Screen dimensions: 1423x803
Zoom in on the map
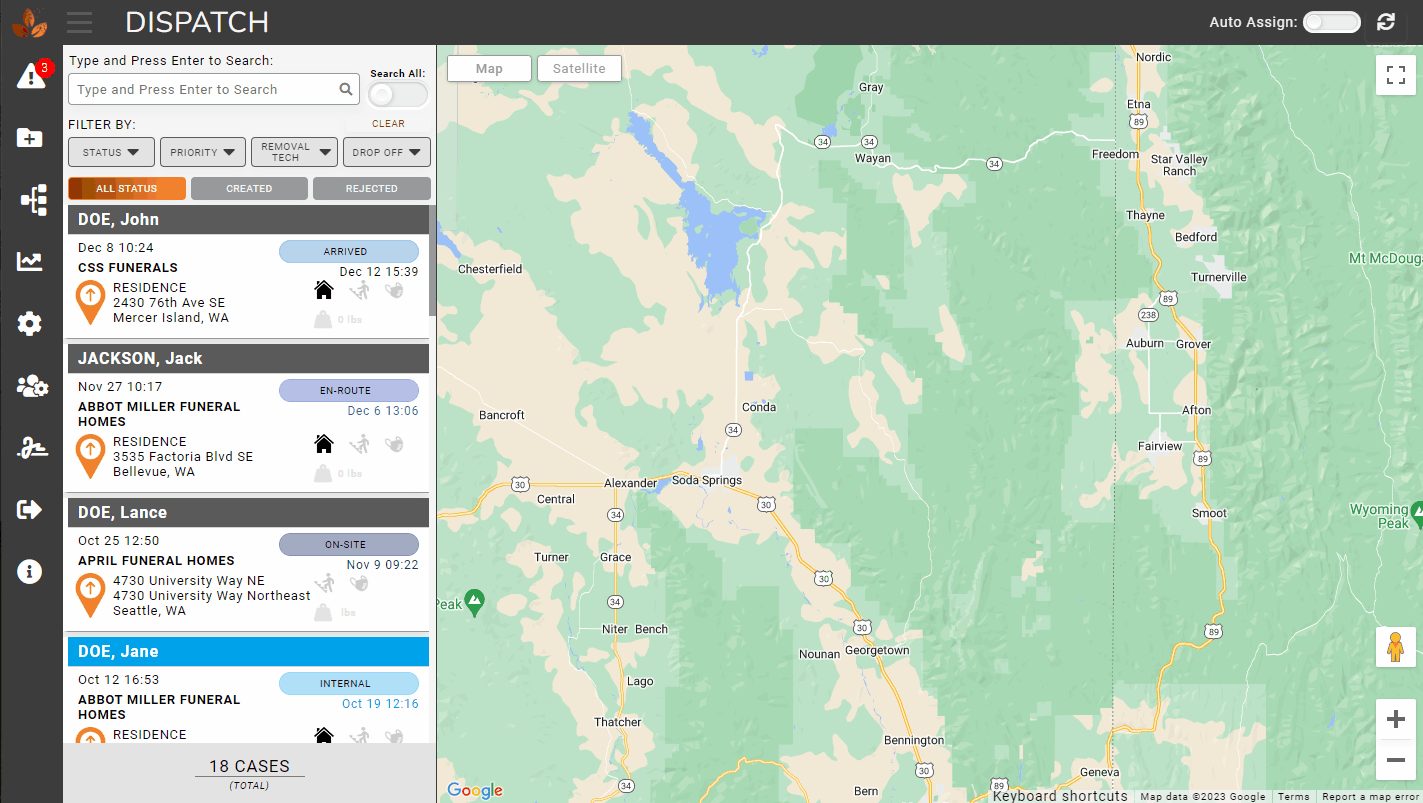click(1395, 720)
